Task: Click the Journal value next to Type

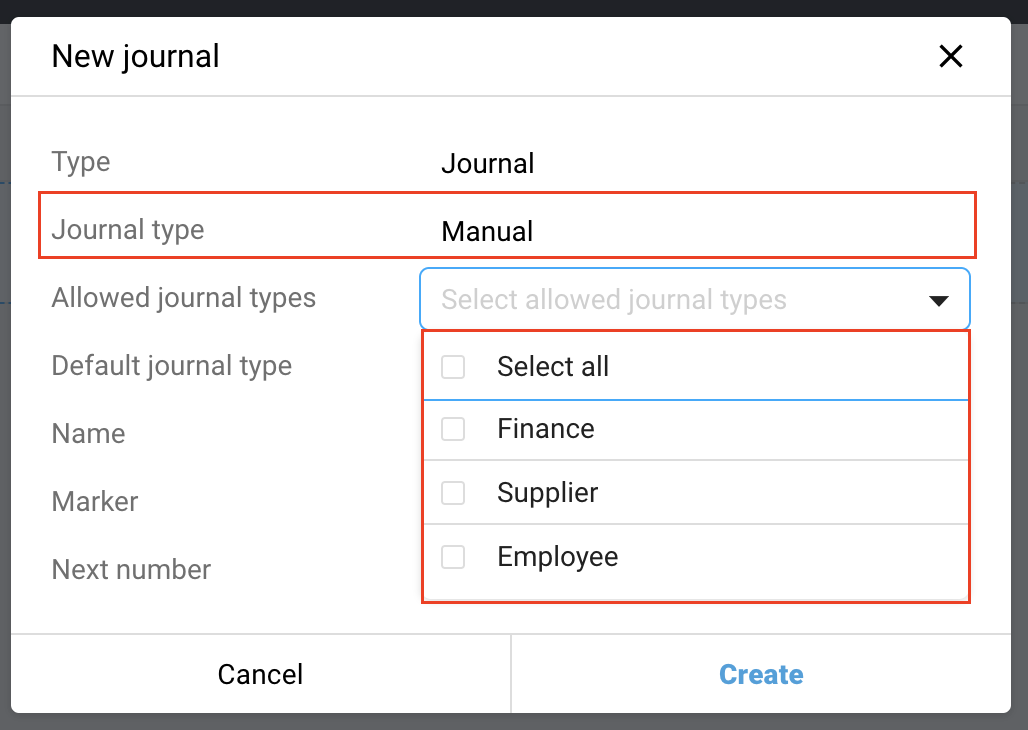Action: [x=488, y=163]
